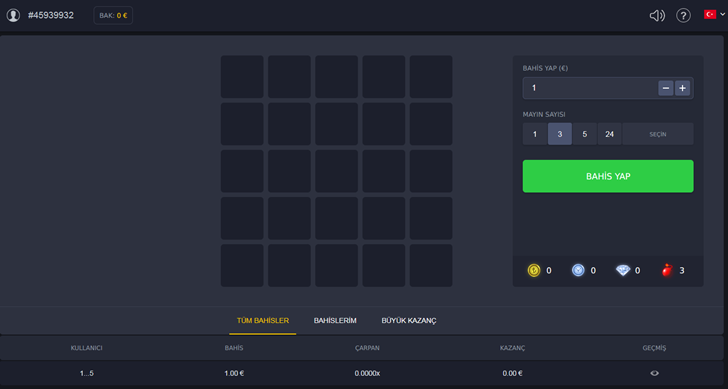Click the 0.00 € winnings value
728x389 pixels.
click(x=513, y=373)
